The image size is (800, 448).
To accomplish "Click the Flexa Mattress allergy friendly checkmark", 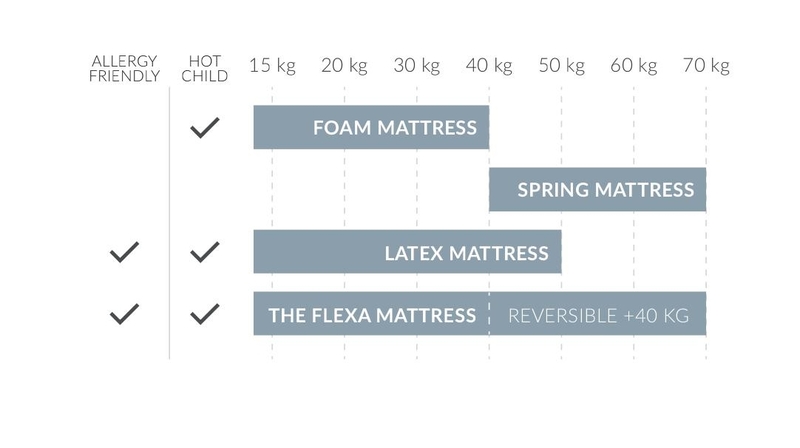I will [x=124, y=314].
